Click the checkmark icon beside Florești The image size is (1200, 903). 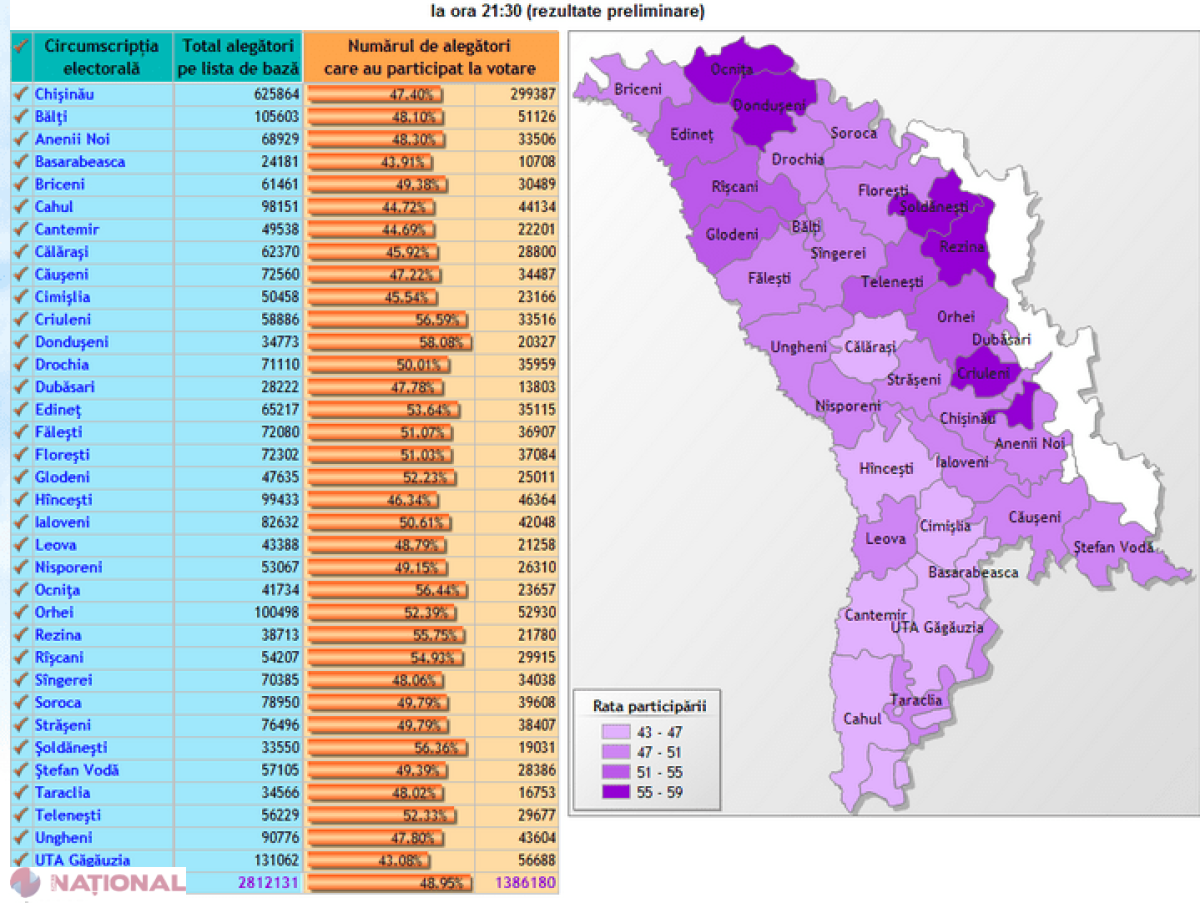coord(21,455)
